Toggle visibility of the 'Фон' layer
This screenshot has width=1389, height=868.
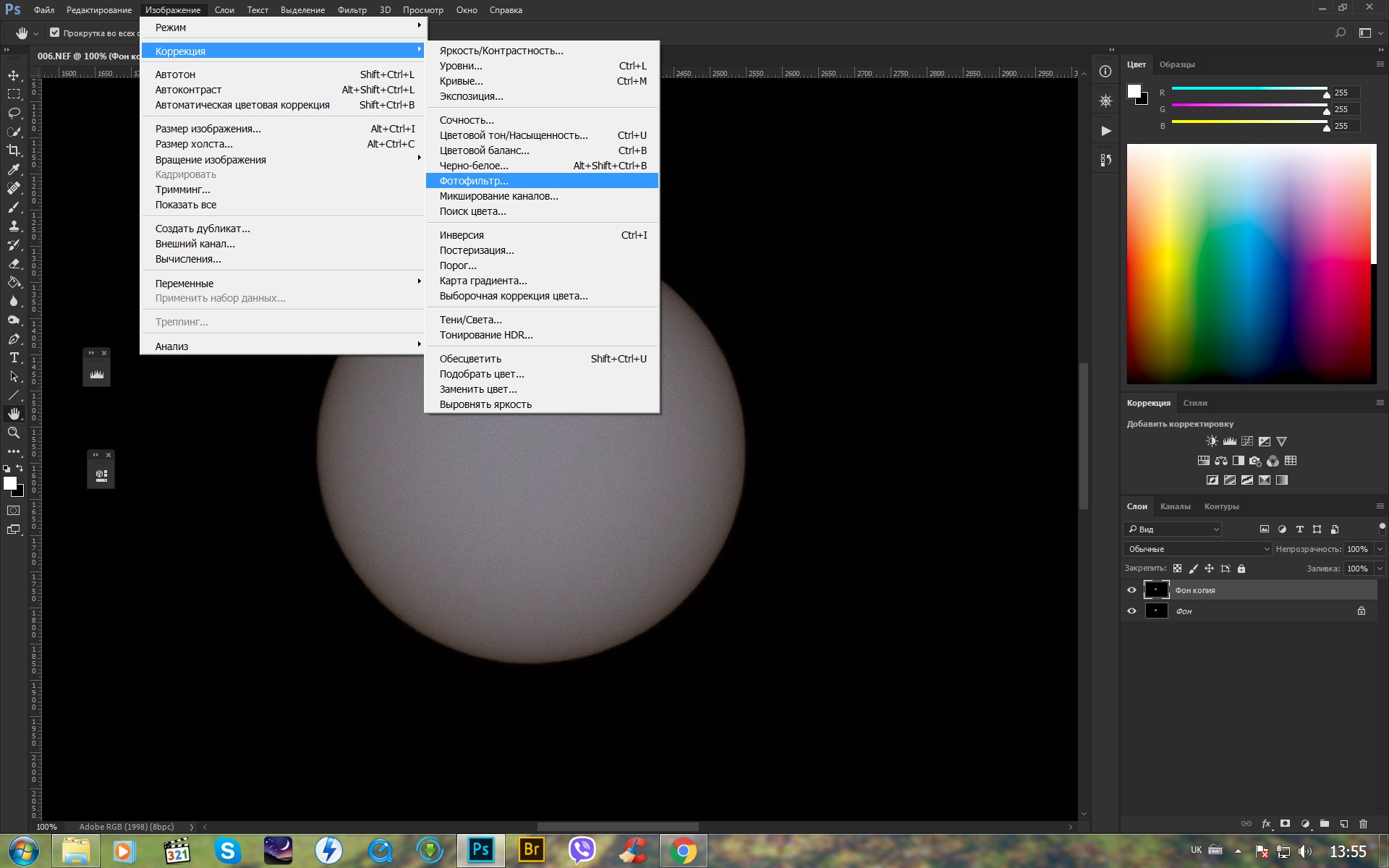(x=1131, y=611)
